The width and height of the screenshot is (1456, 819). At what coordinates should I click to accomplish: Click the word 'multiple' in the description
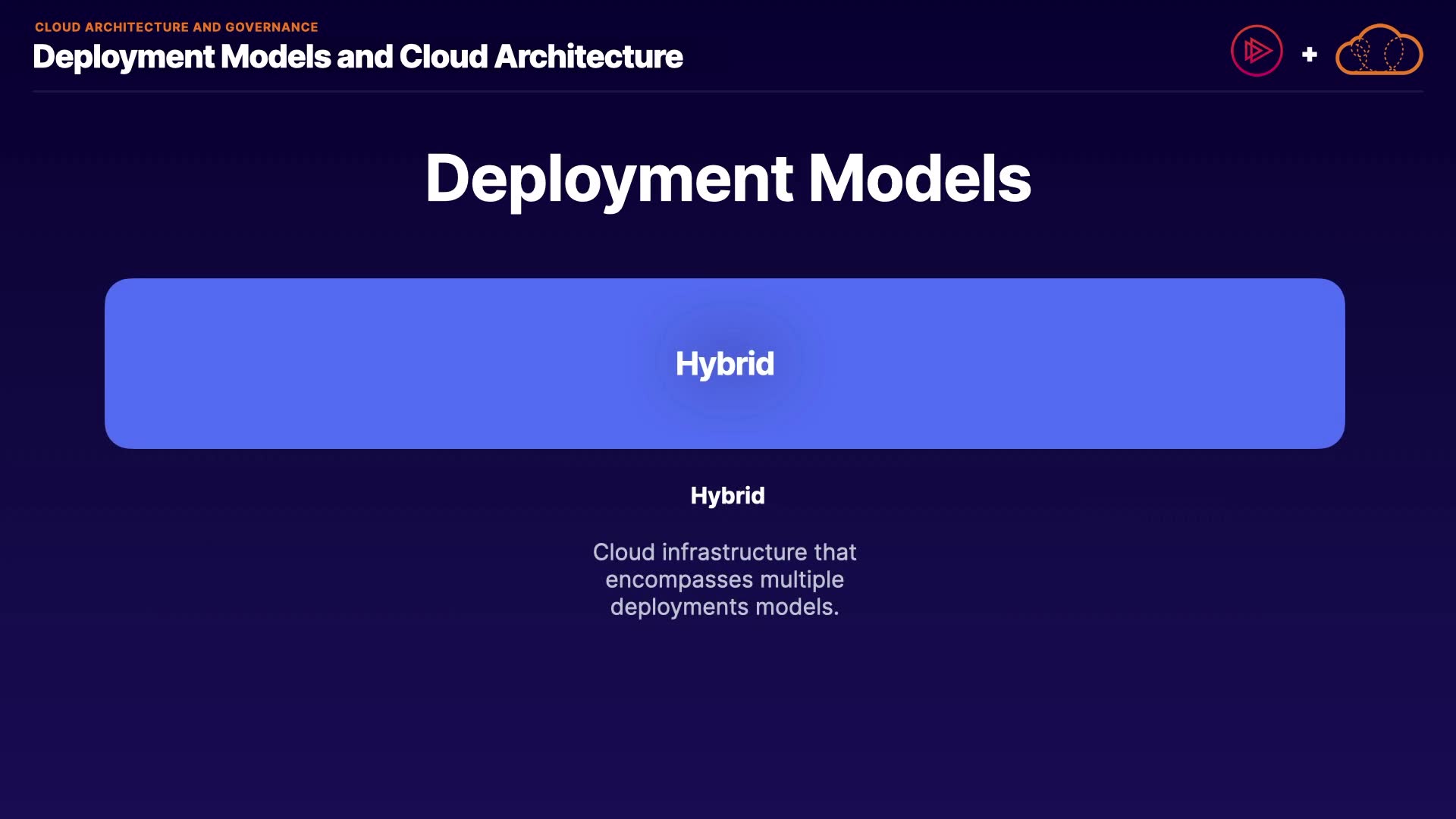802,579
